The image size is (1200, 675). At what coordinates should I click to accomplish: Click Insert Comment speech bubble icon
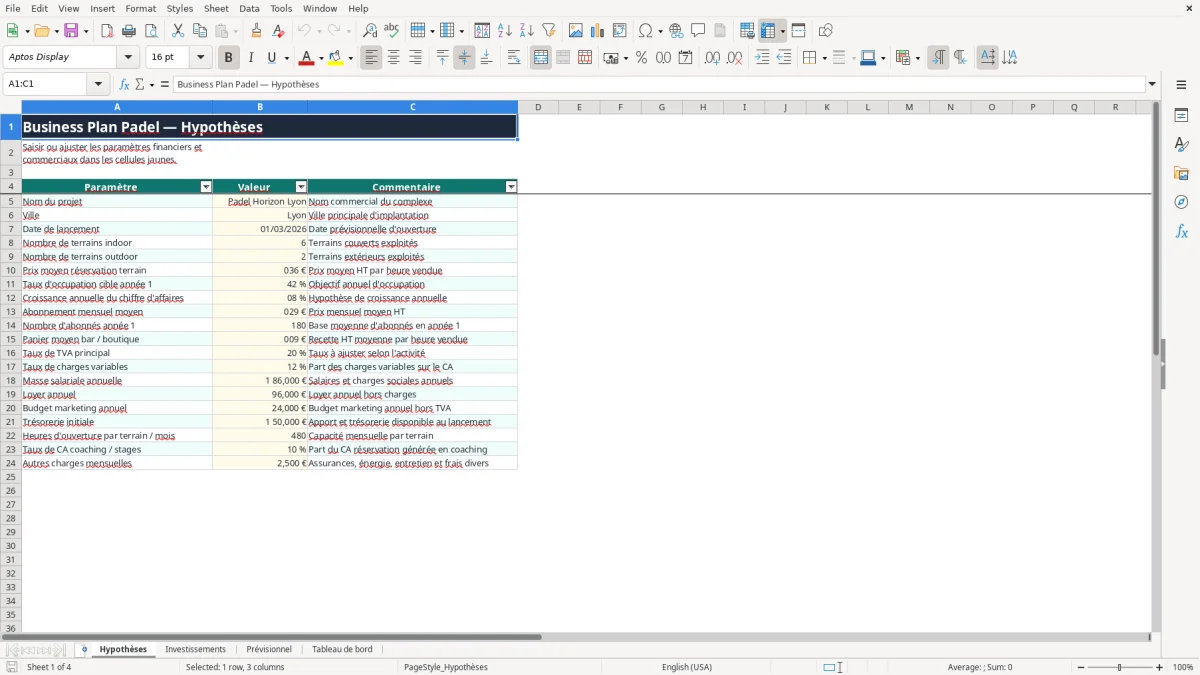click(x=698, y=31)
